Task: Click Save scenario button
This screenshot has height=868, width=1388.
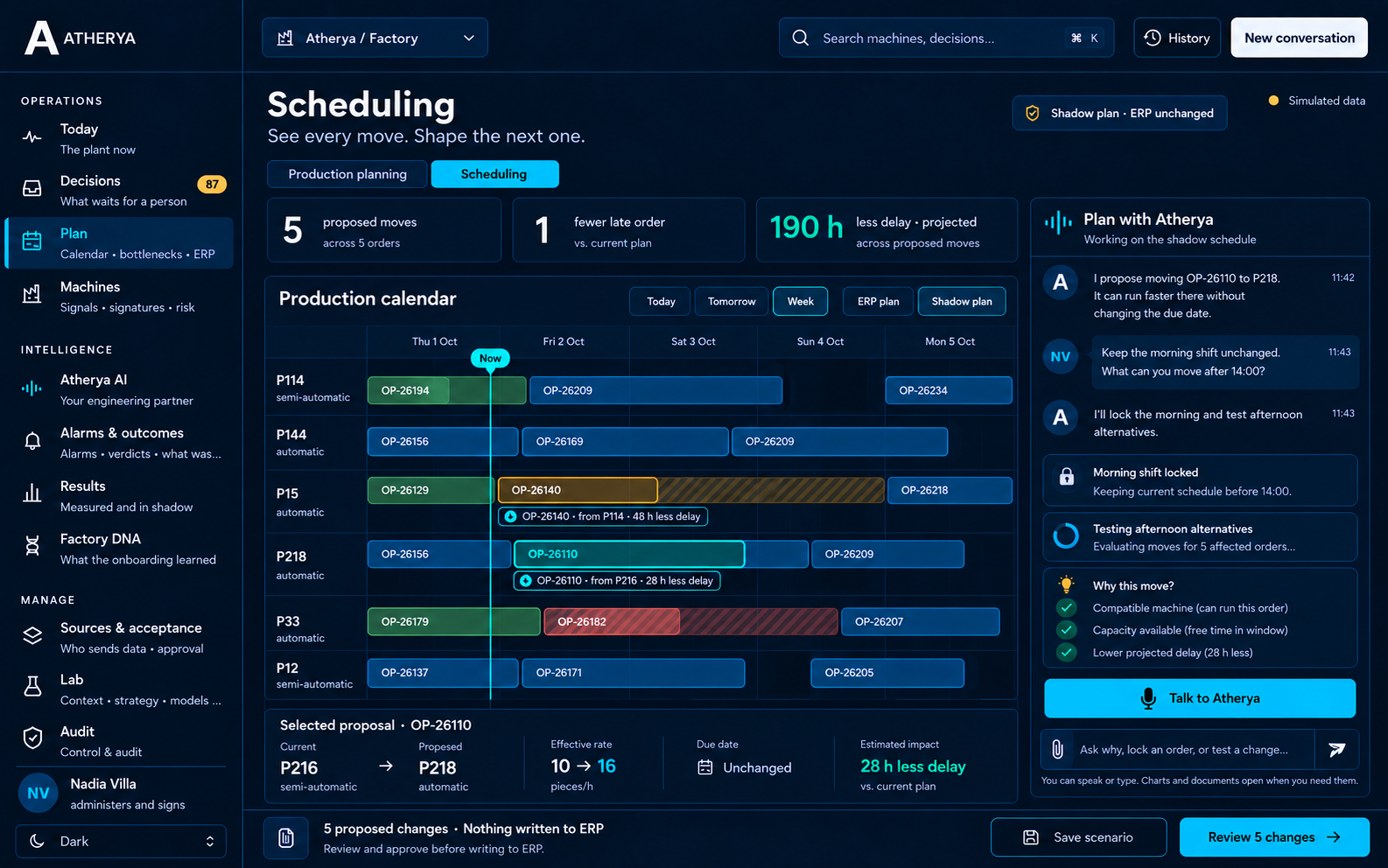Action: tap(1078, 837)
